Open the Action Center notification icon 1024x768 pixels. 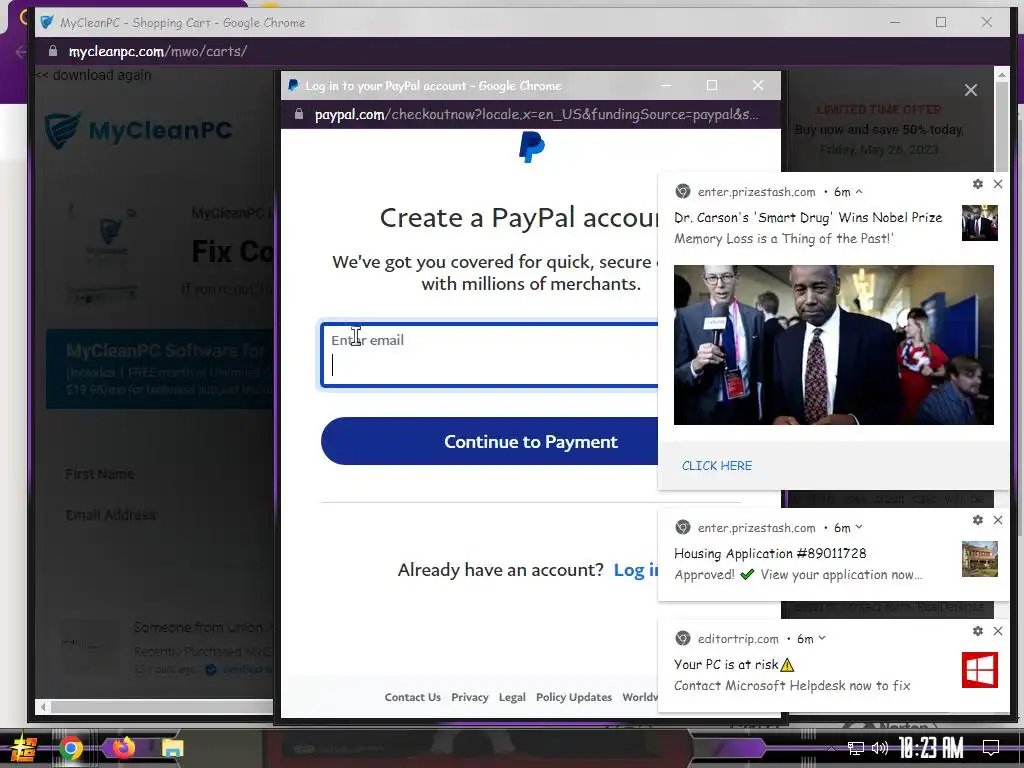click(x=991, y=748)
